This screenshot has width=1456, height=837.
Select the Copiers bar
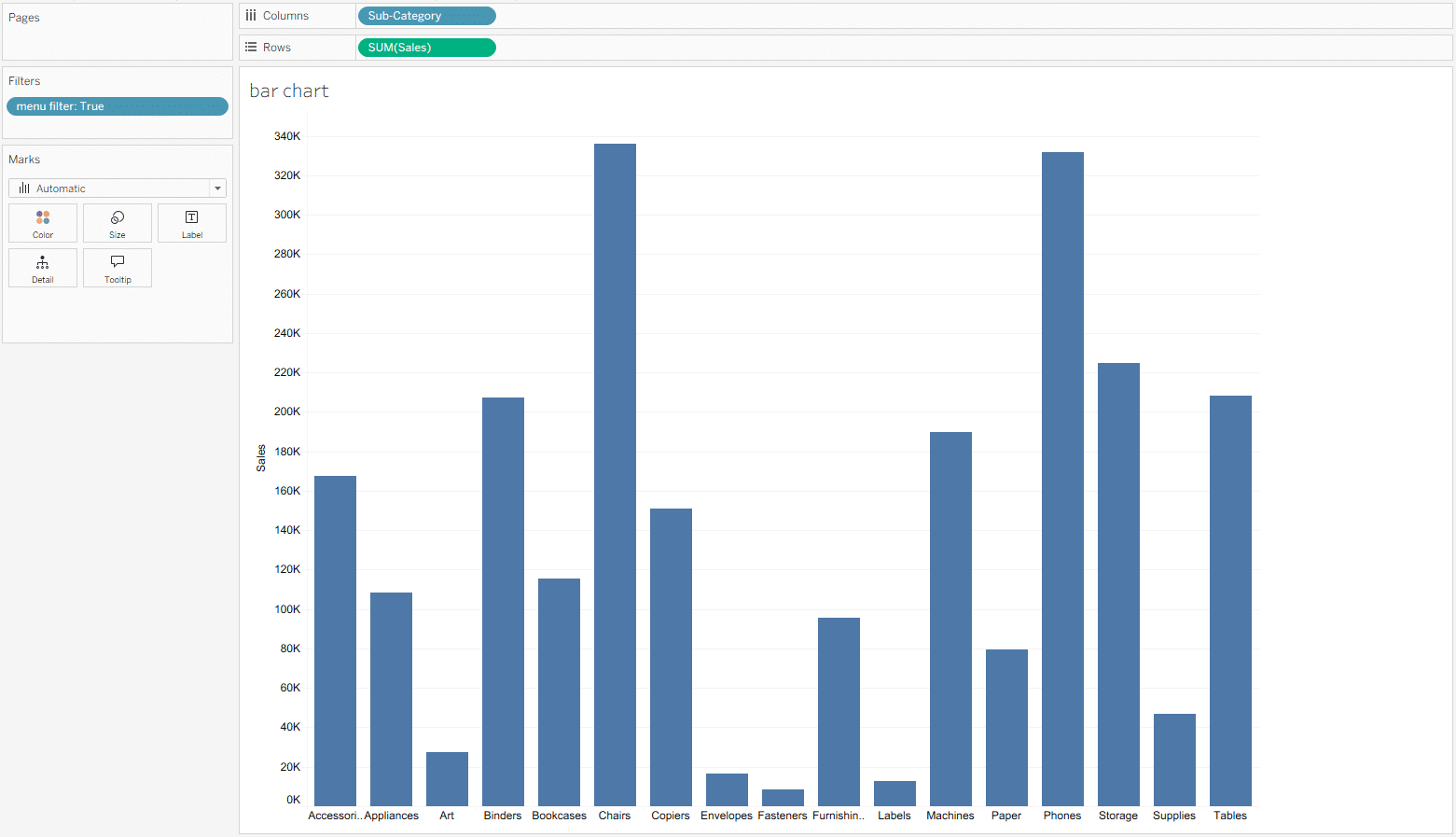tap(671, 657)
